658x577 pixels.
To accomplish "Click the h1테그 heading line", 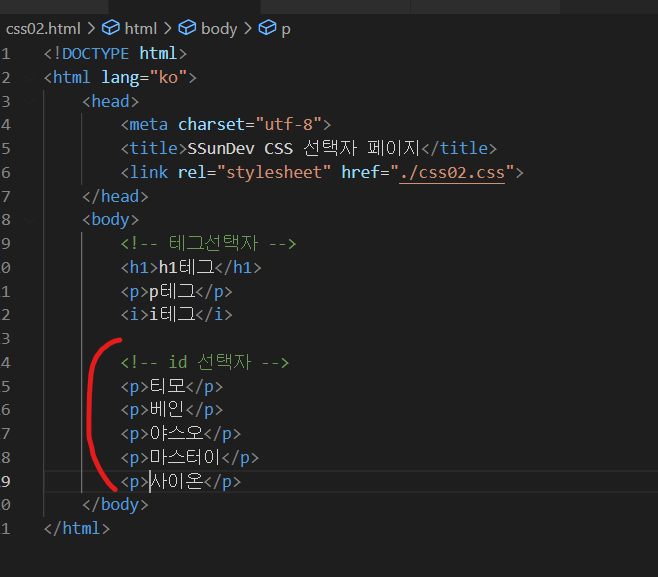I will coord(191,267).
